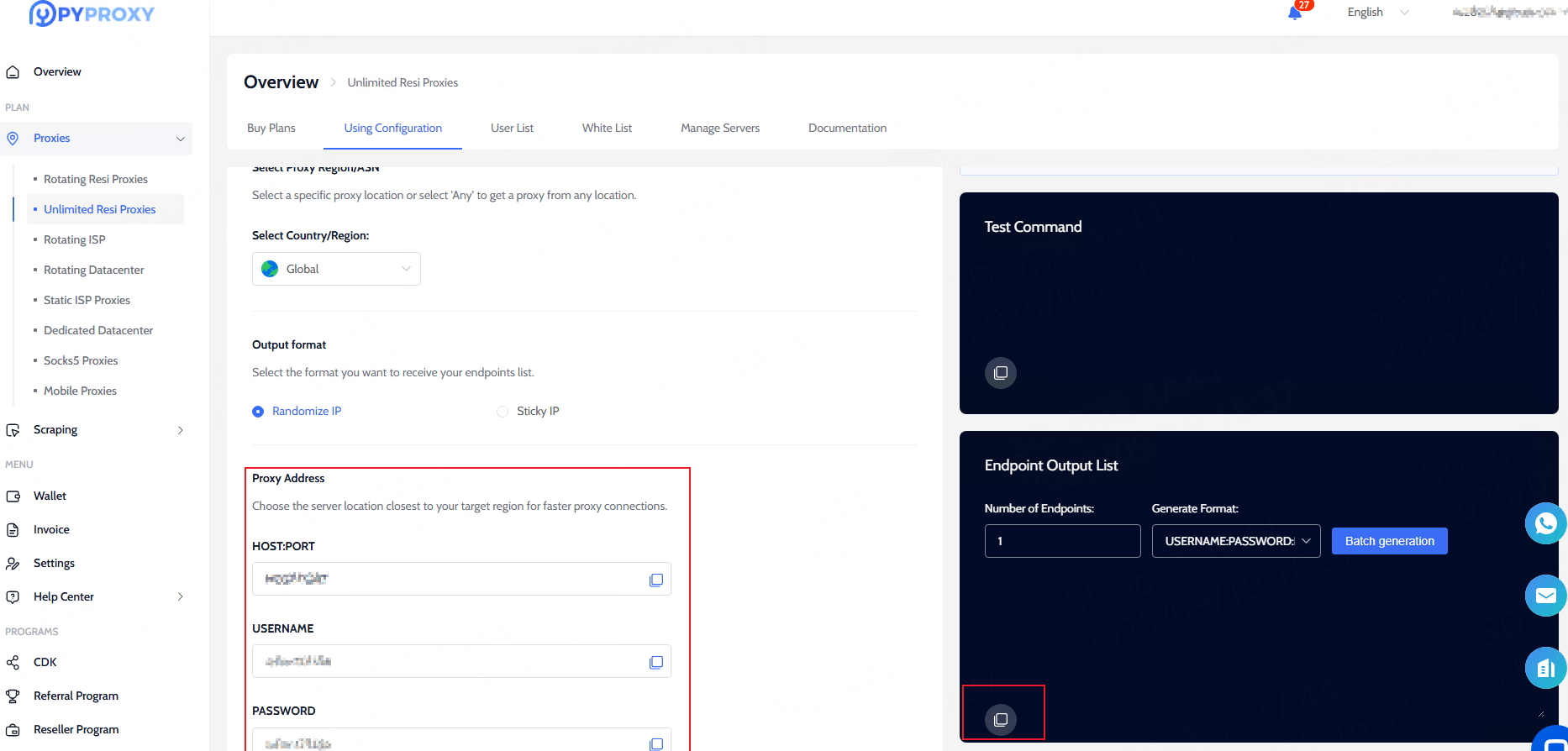This screenshot has width=1568, height=751.
Task: Click the Batch generation button
Action: 1389,541
